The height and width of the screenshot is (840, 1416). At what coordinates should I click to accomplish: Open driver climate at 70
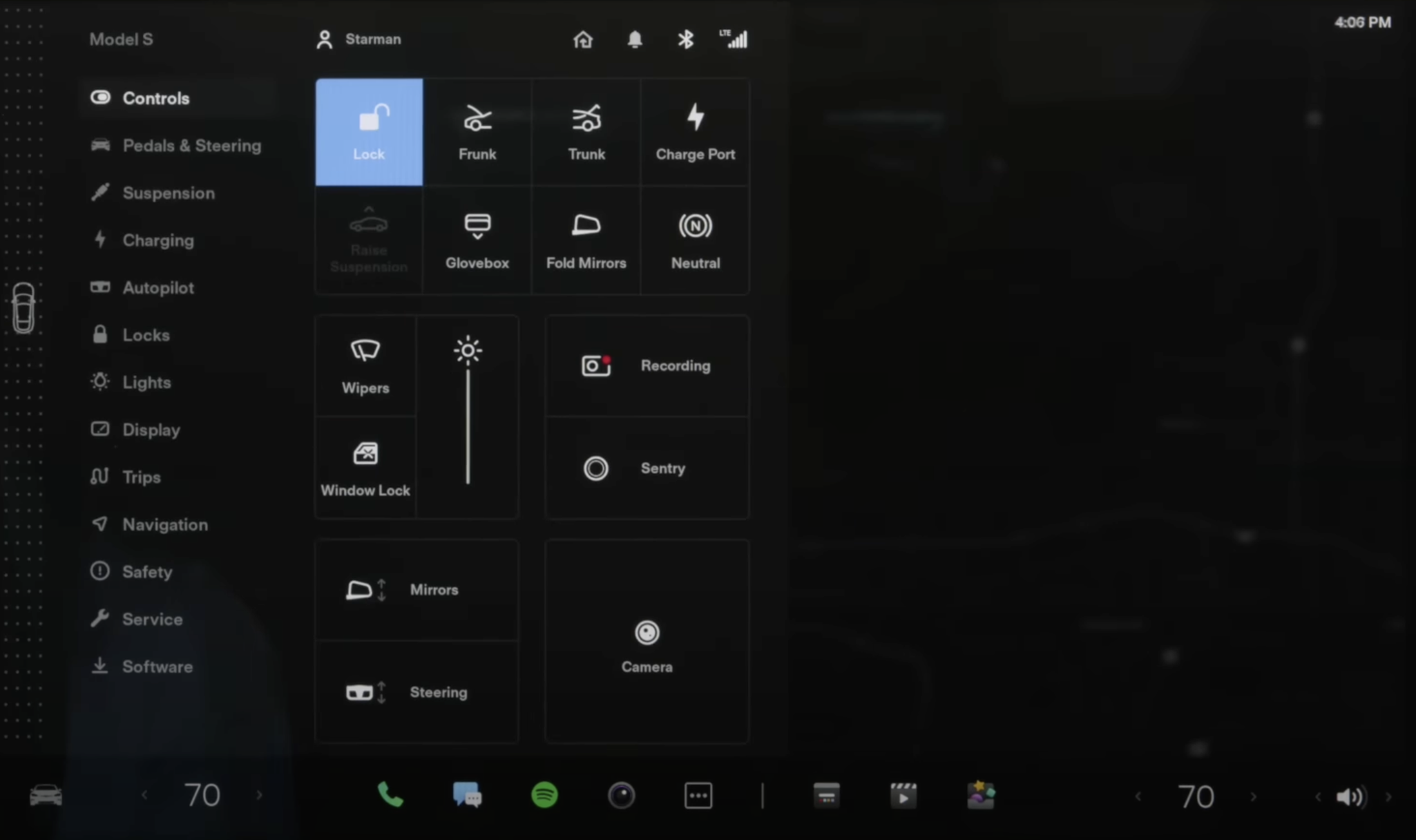(202, 796)
